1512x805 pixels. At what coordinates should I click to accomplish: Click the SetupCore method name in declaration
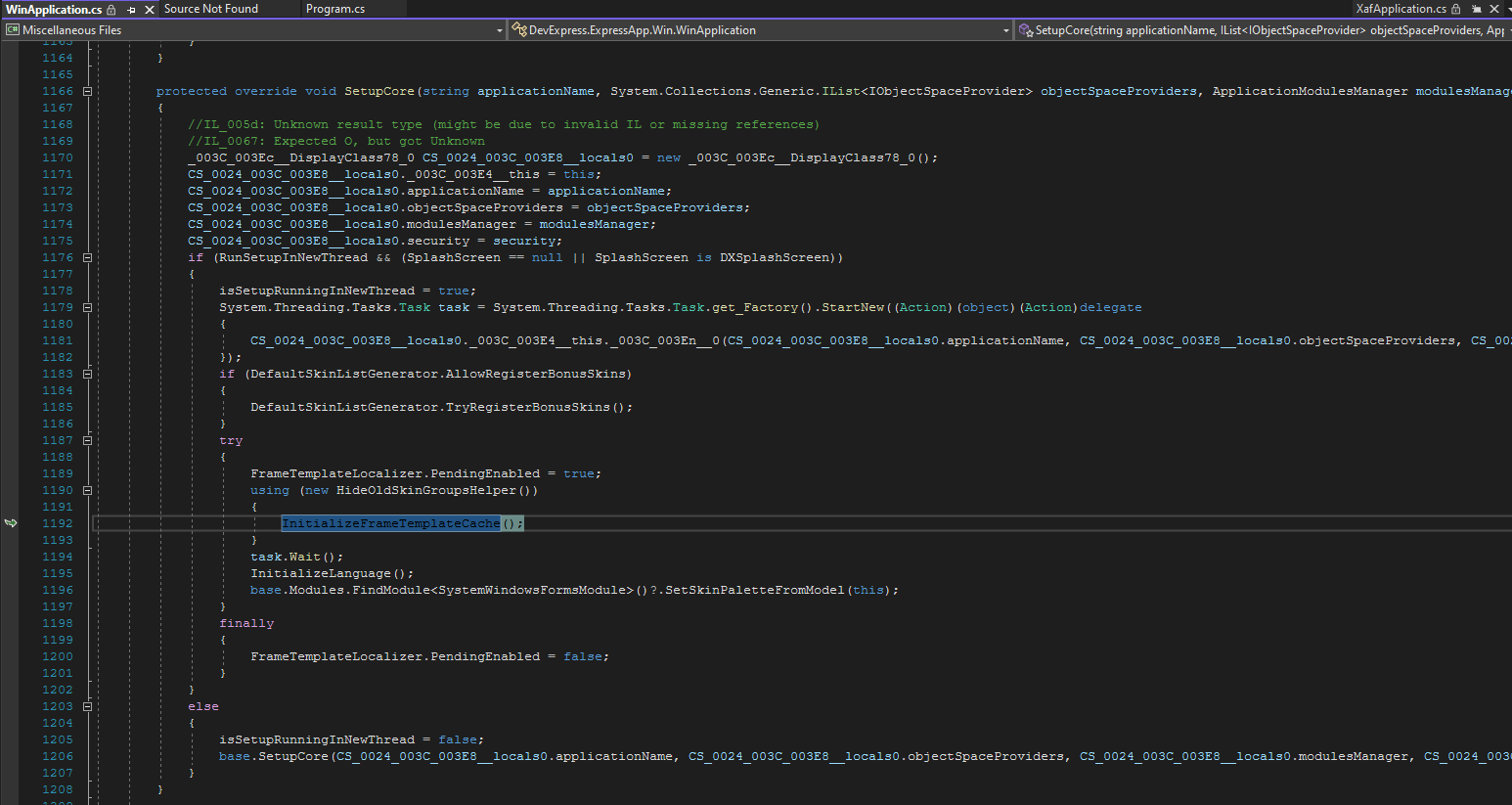pos(379,91)
